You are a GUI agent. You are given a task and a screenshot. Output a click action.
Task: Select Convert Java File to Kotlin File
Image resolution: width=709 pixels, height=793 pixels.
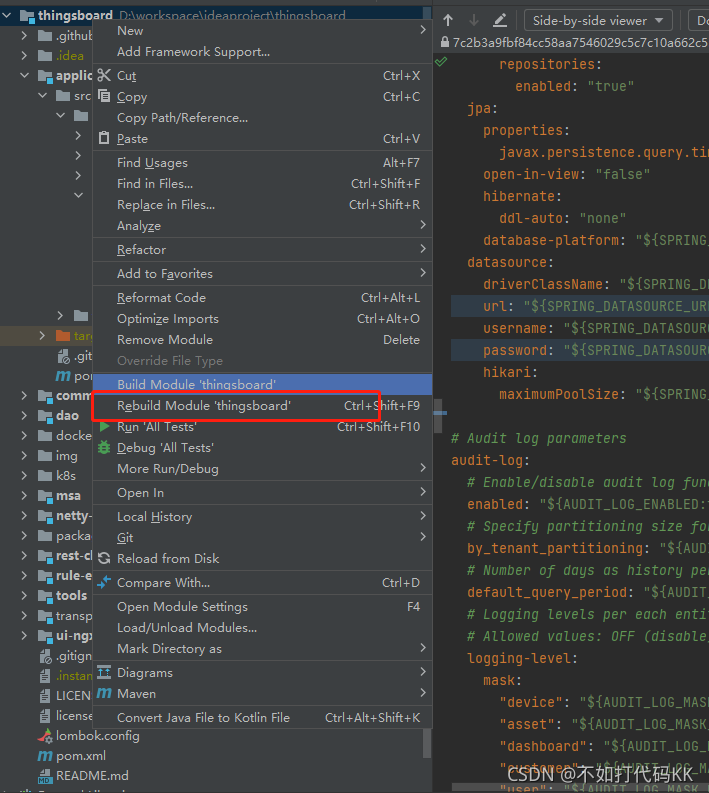coord(262,717)
